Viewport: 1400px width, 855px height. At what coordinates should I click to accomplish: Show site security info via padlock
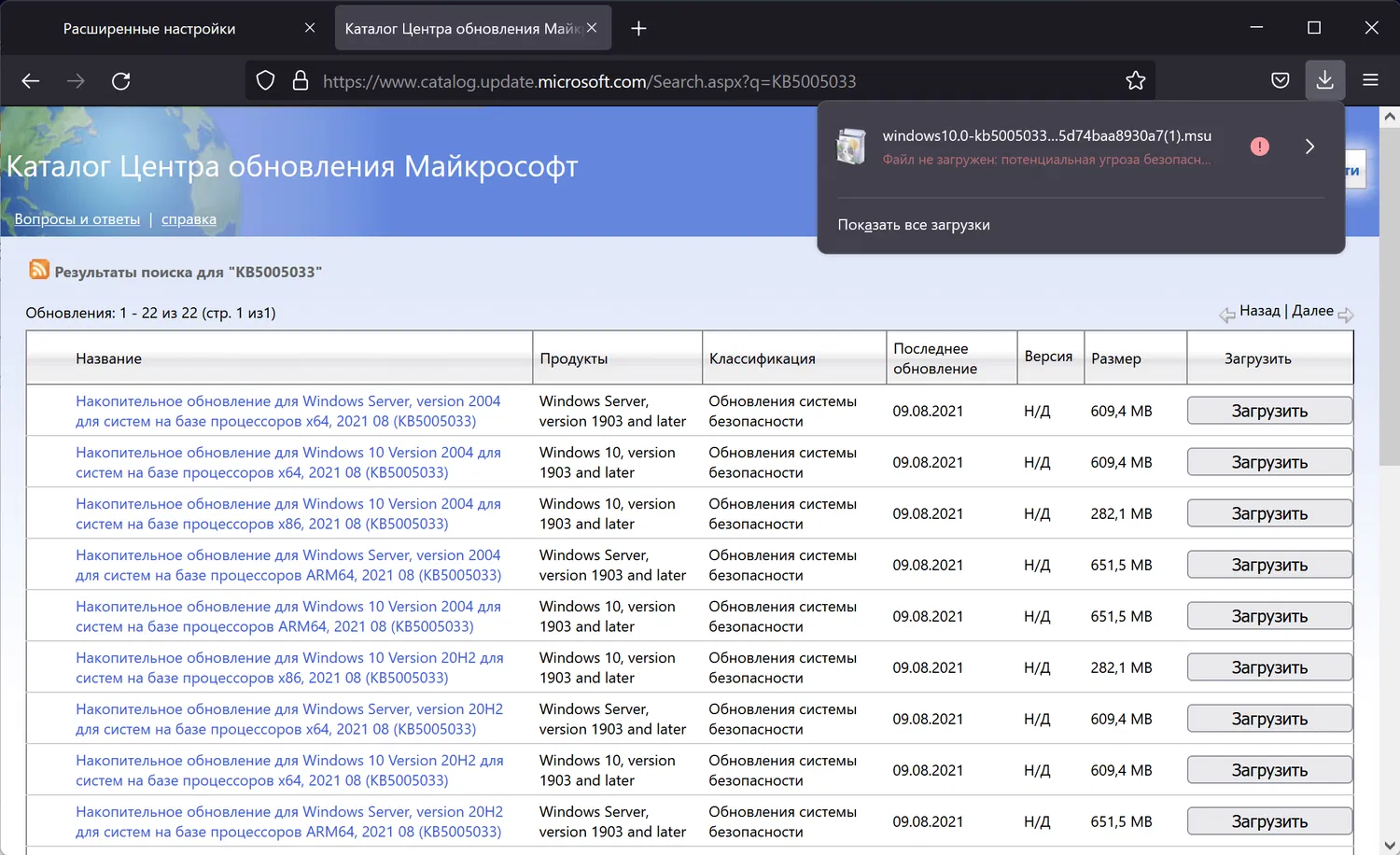click(x=301, y=81)
